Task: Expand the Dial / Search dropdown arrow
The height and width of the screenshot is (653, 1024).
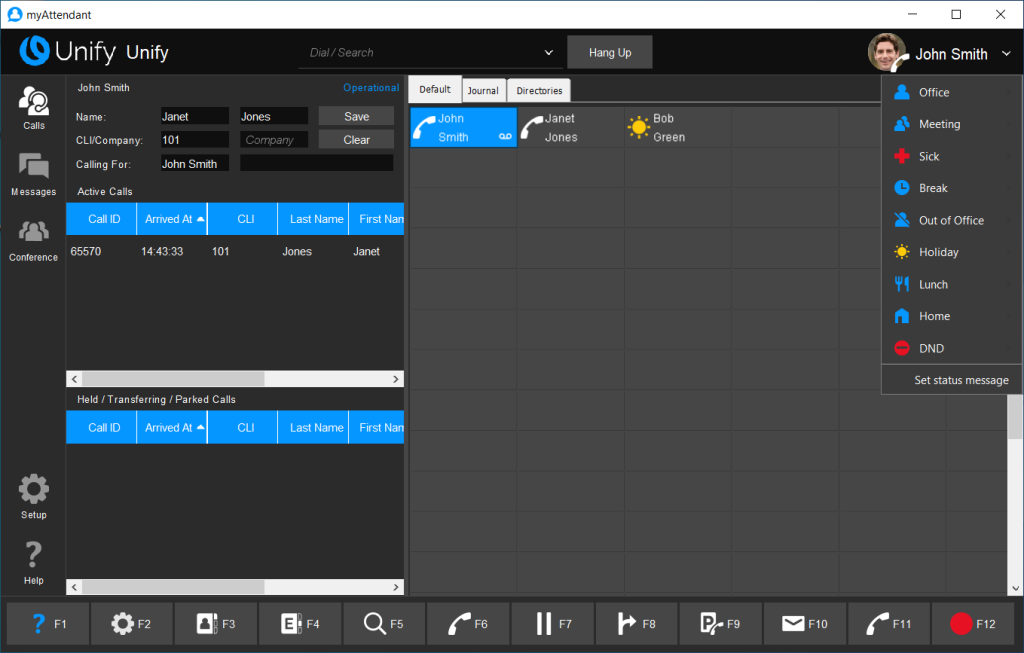Action: tap(548, 53)
